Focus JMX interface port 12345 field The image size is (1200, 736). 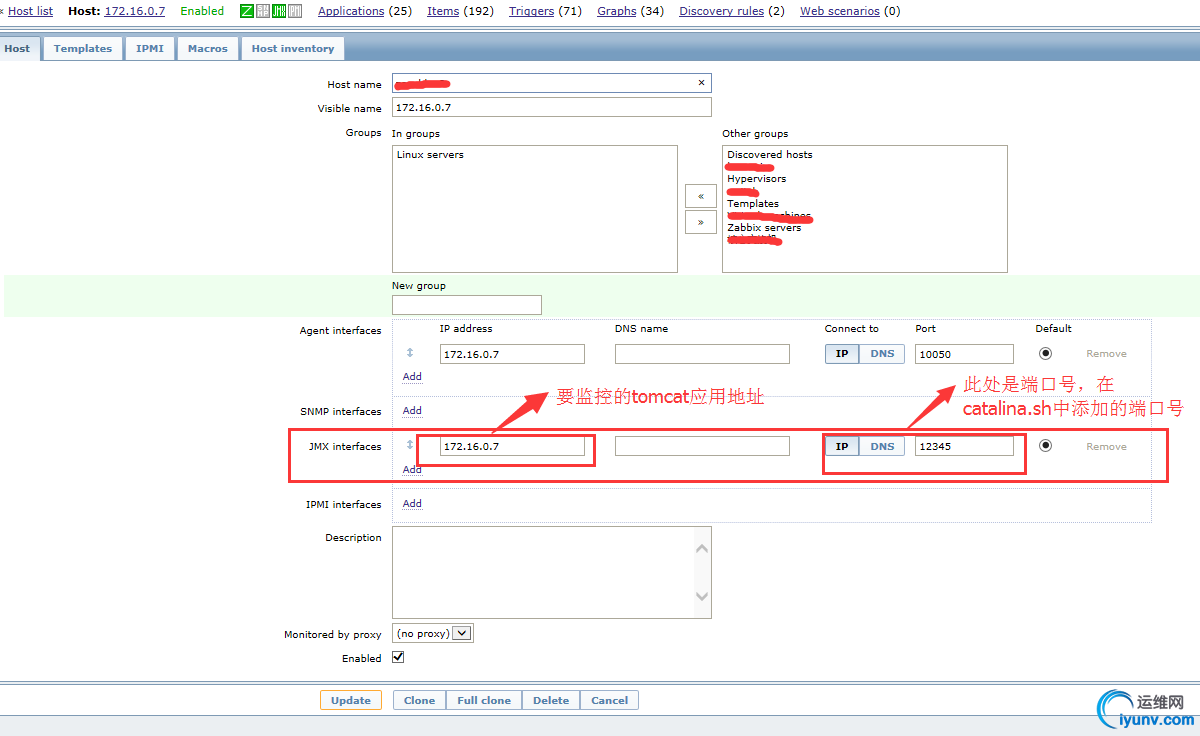point(964,447)
